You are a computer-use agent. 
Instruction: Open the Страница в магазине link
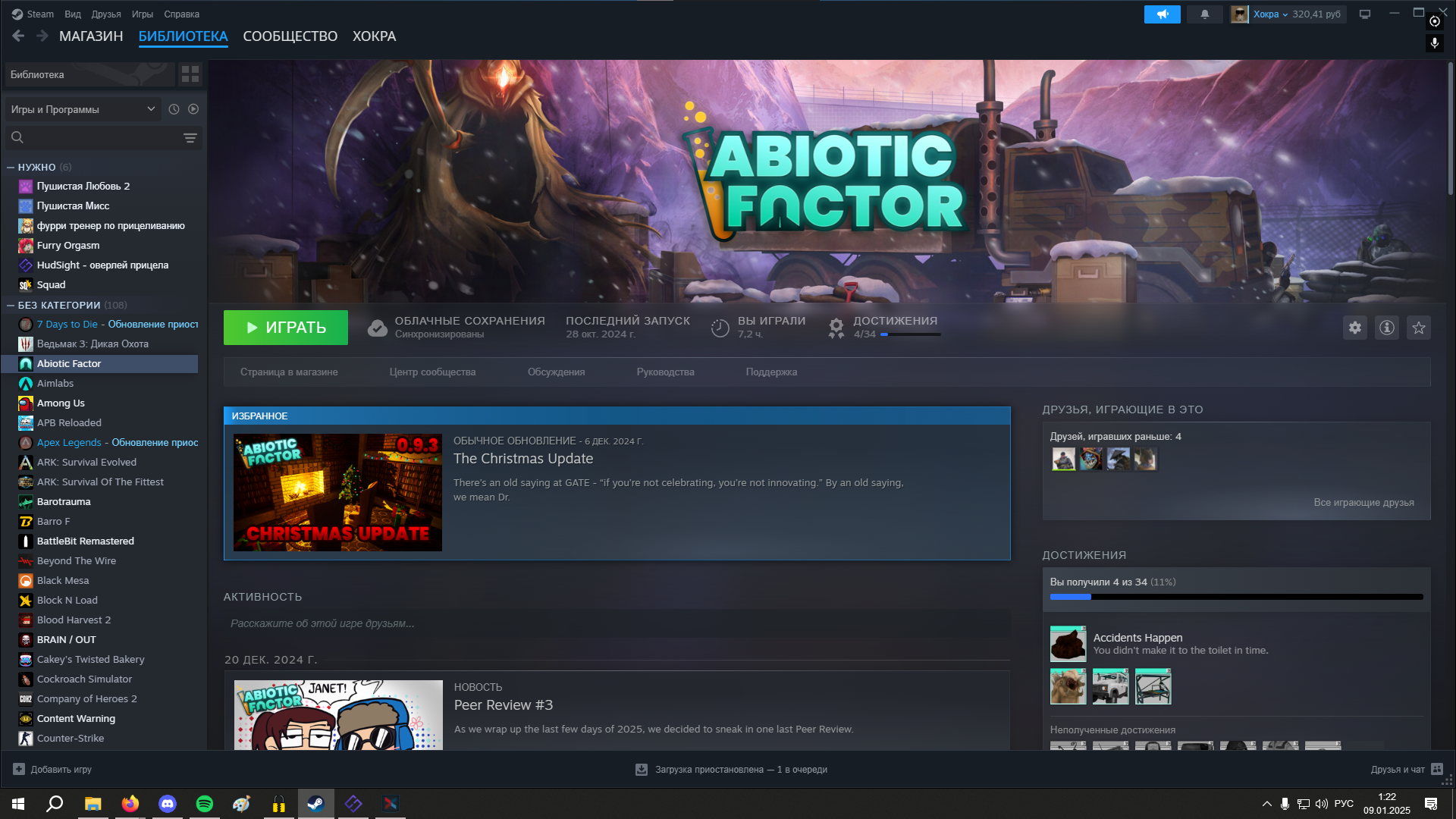tap(289, 372)
